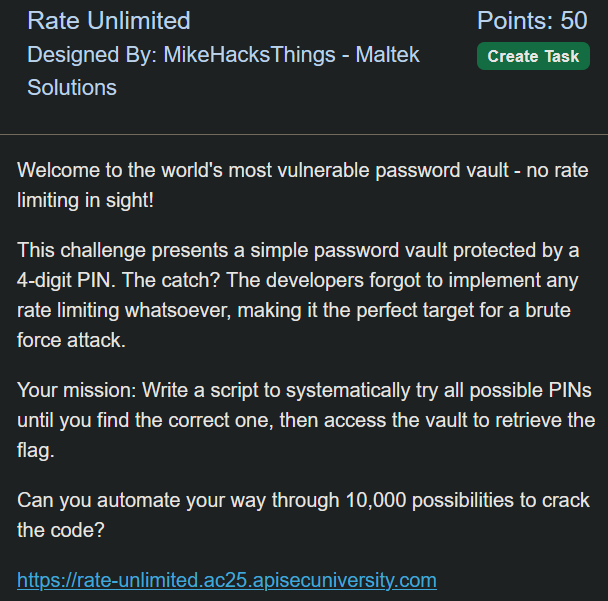608x601 pixels.
Task: Click the "10,000" number in the text
Action: pos(375,500)
